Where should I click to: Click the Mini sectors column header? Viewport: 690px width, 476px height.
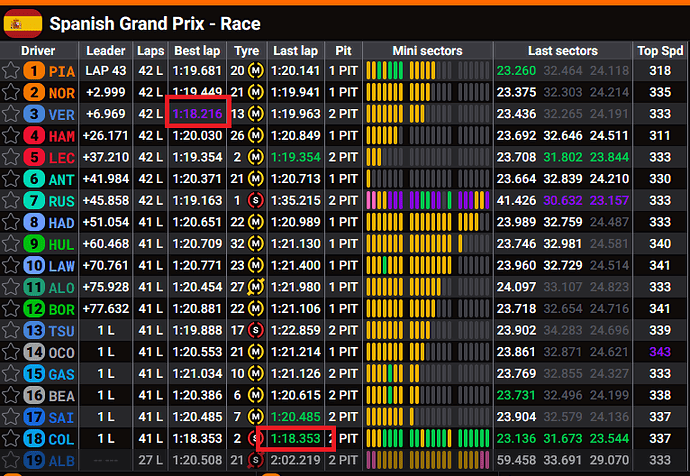click(x=427, y=51)
